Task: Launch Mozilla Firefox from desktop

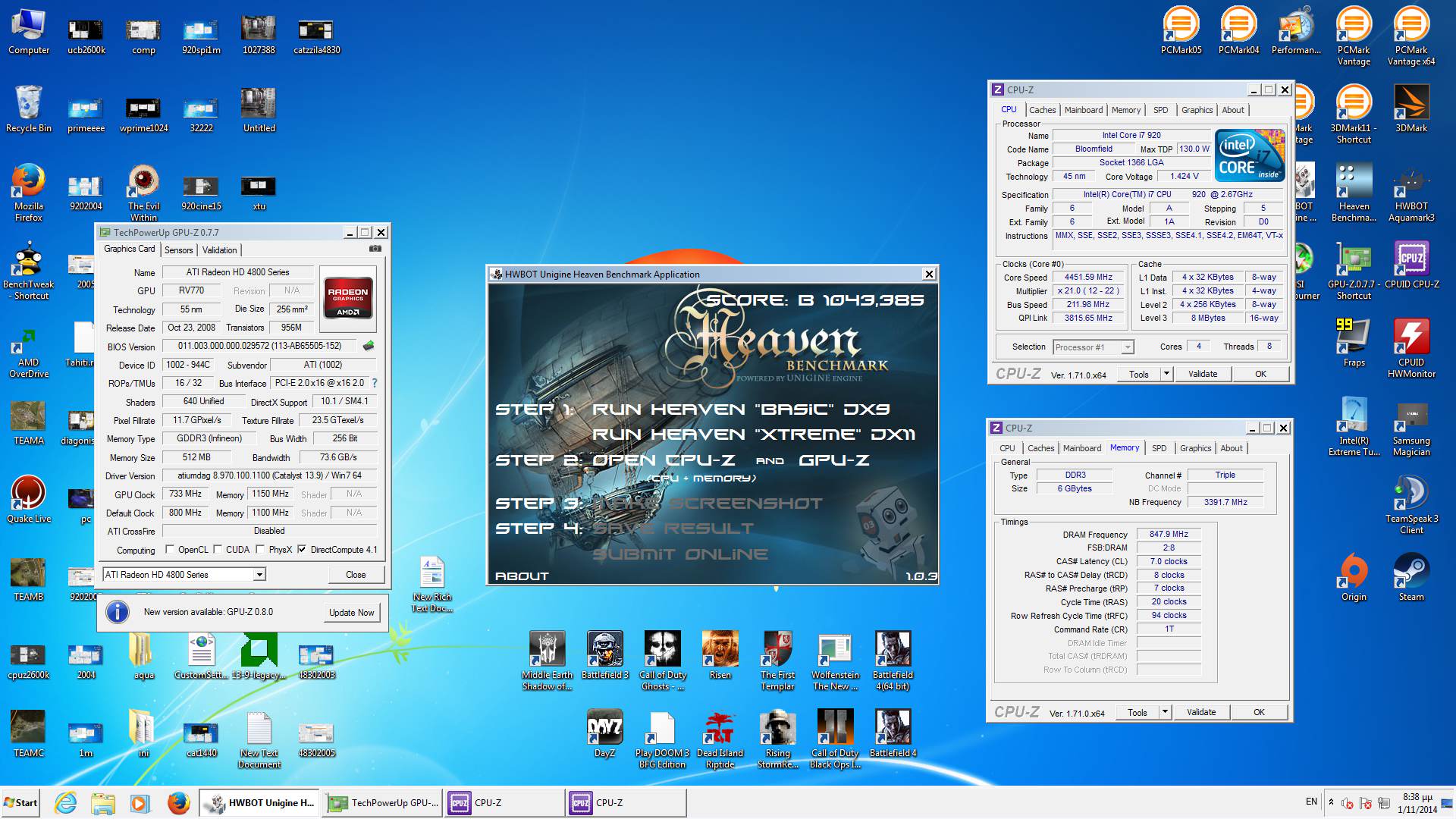Action: (29, 193)
